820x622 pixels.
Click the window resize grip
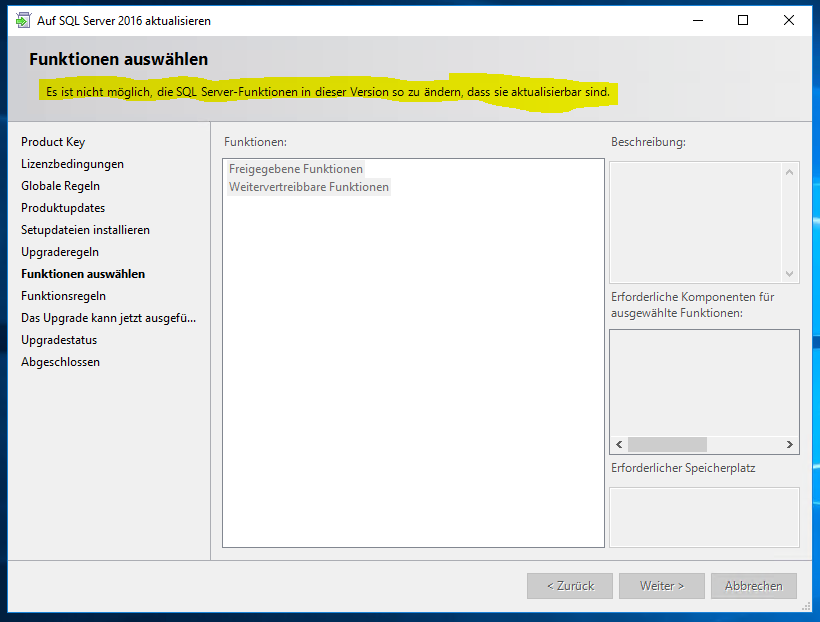coord(806,606)
